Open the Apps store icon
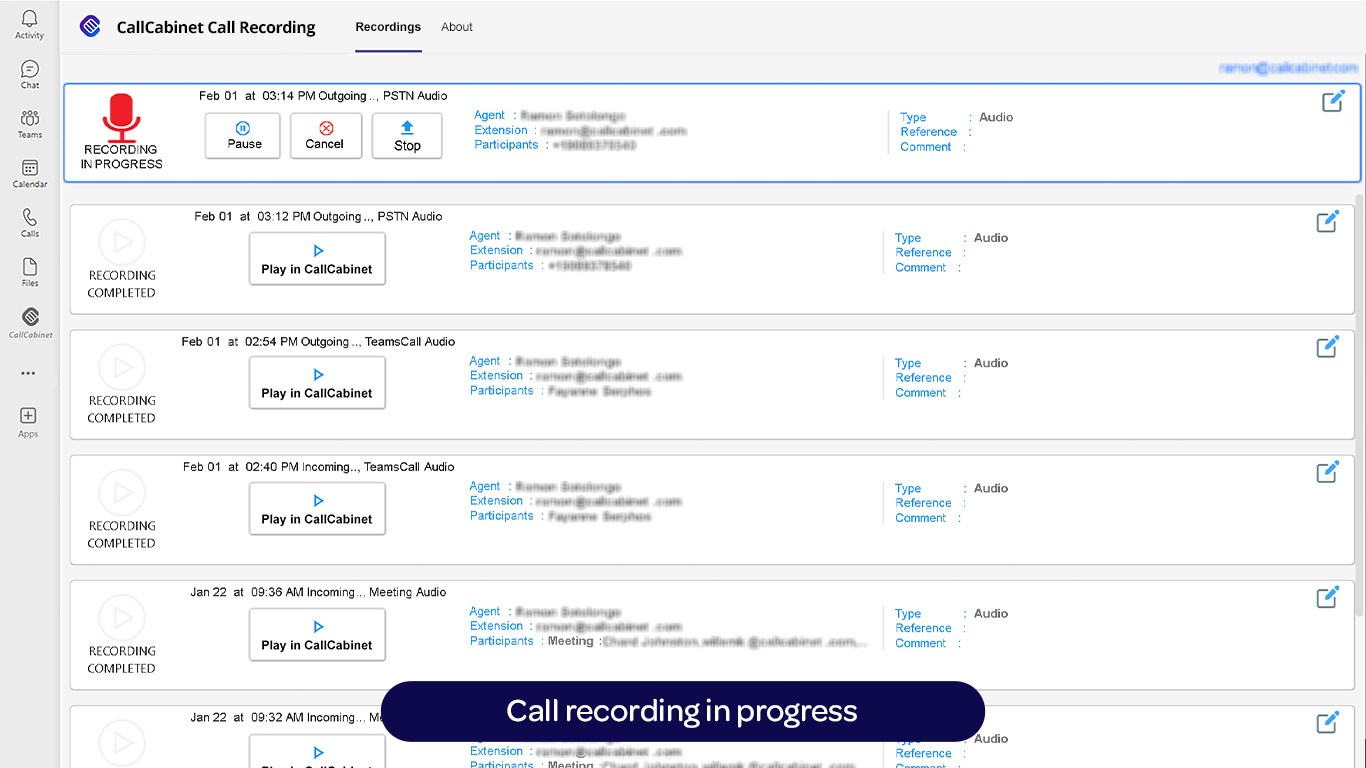Screen dimensions: 1366x768 pyautogui.click(x=28, y=421)
